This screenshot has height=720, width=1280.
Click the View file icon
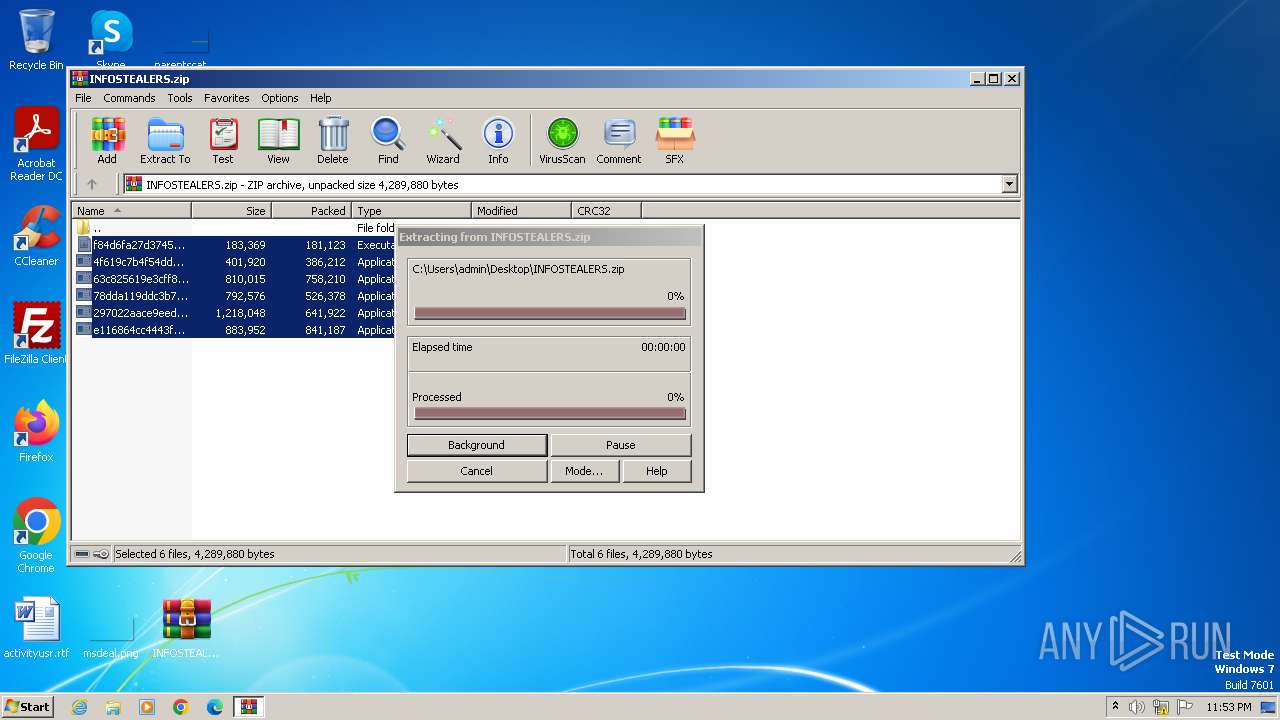(278, 140)
